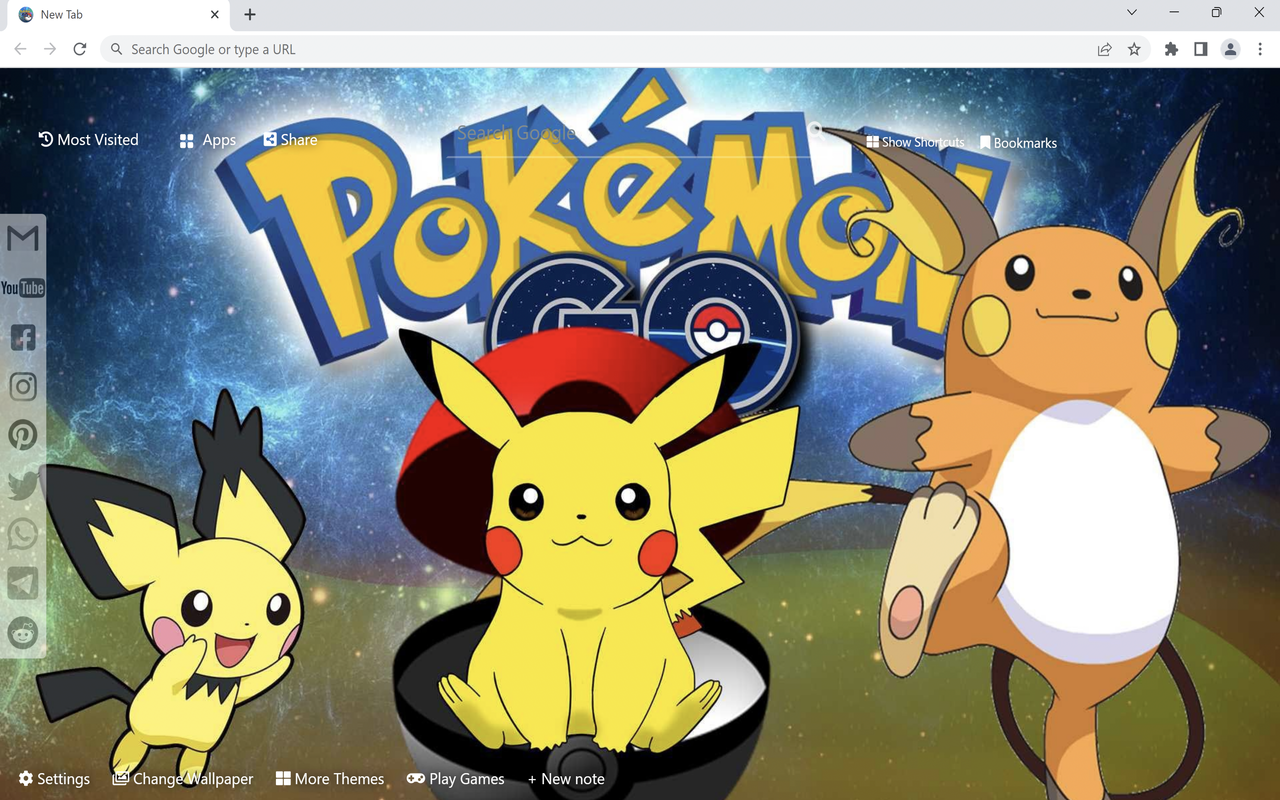Viewport: 1280px width, 800px height.
Task: Click the search magnifier icon on page
Action: [x=816, y=132]
